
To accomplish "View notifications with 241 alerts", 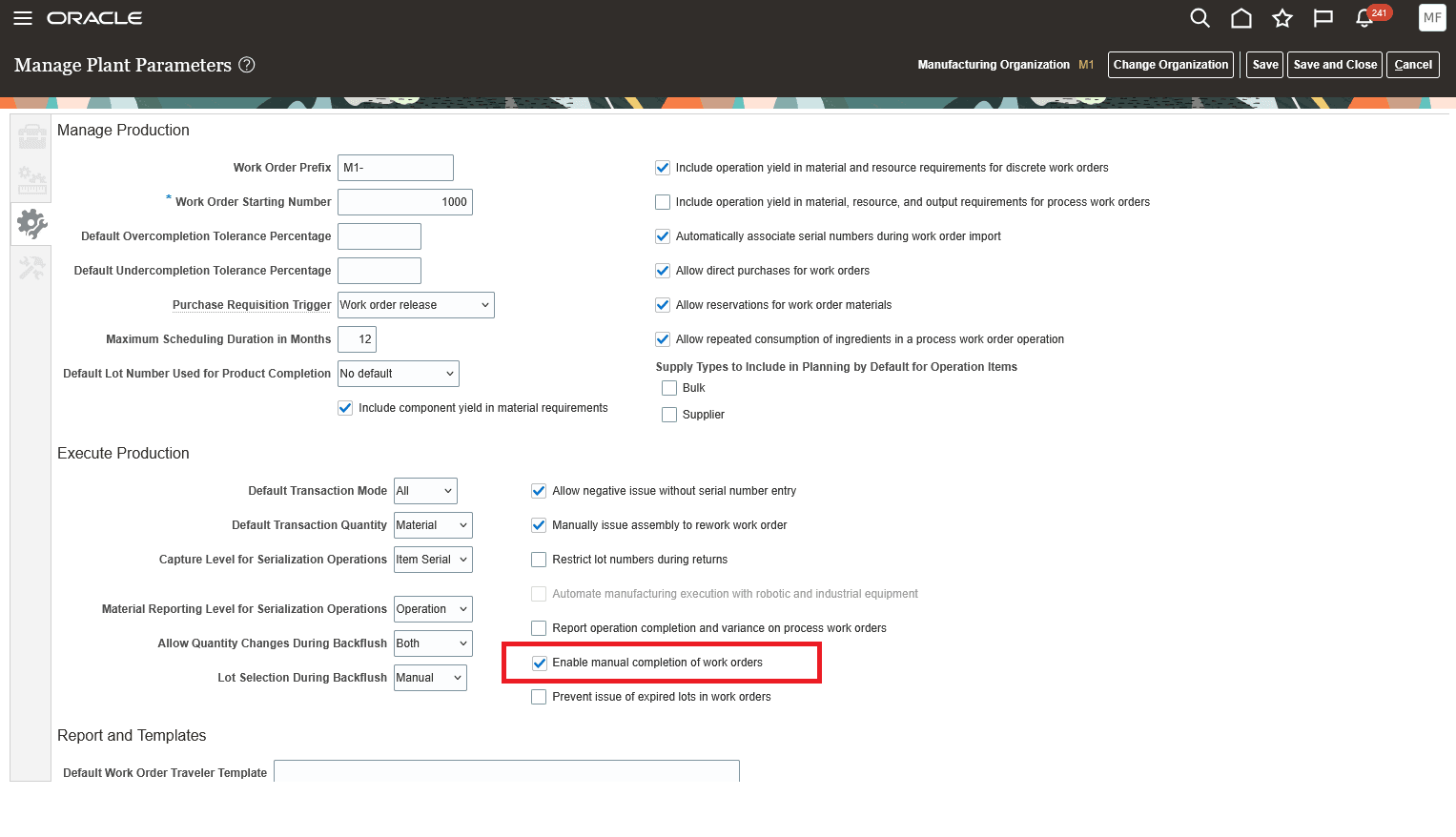I will [x=1364, y=17].
